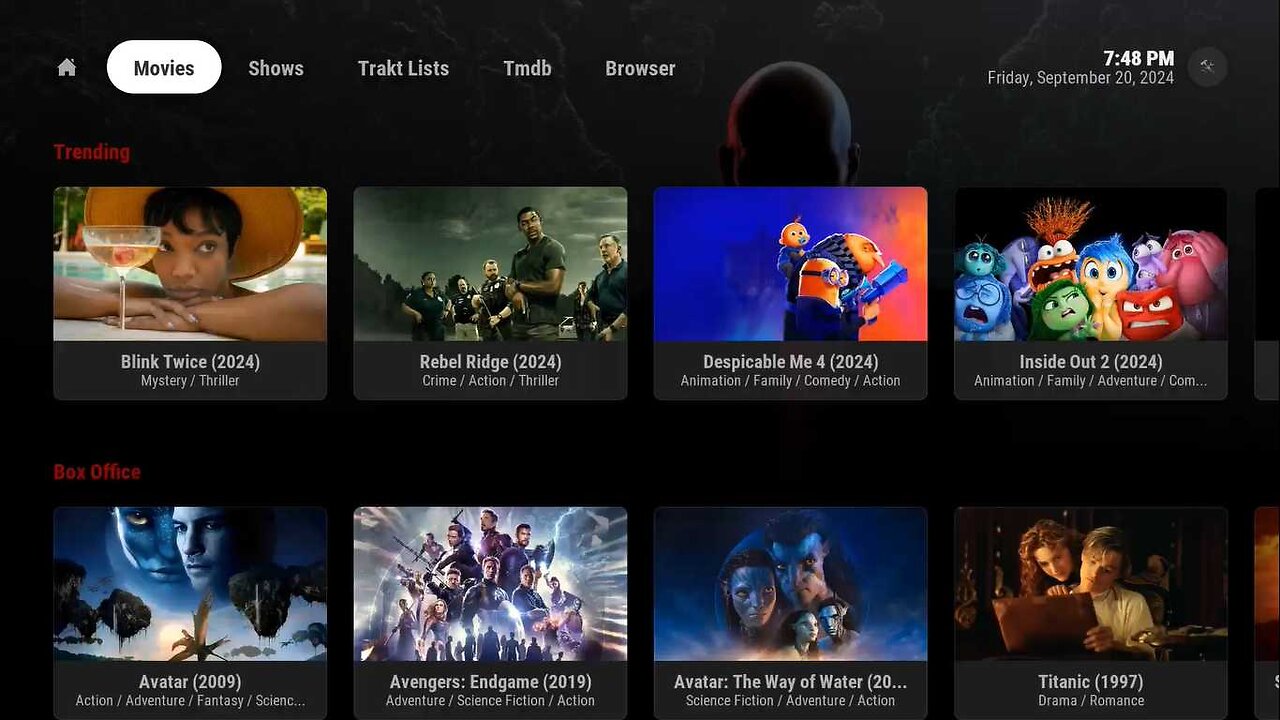Click the Titanic (1997) title text
This screenshot has width=1280, height=720.
tap(1090, 682)
